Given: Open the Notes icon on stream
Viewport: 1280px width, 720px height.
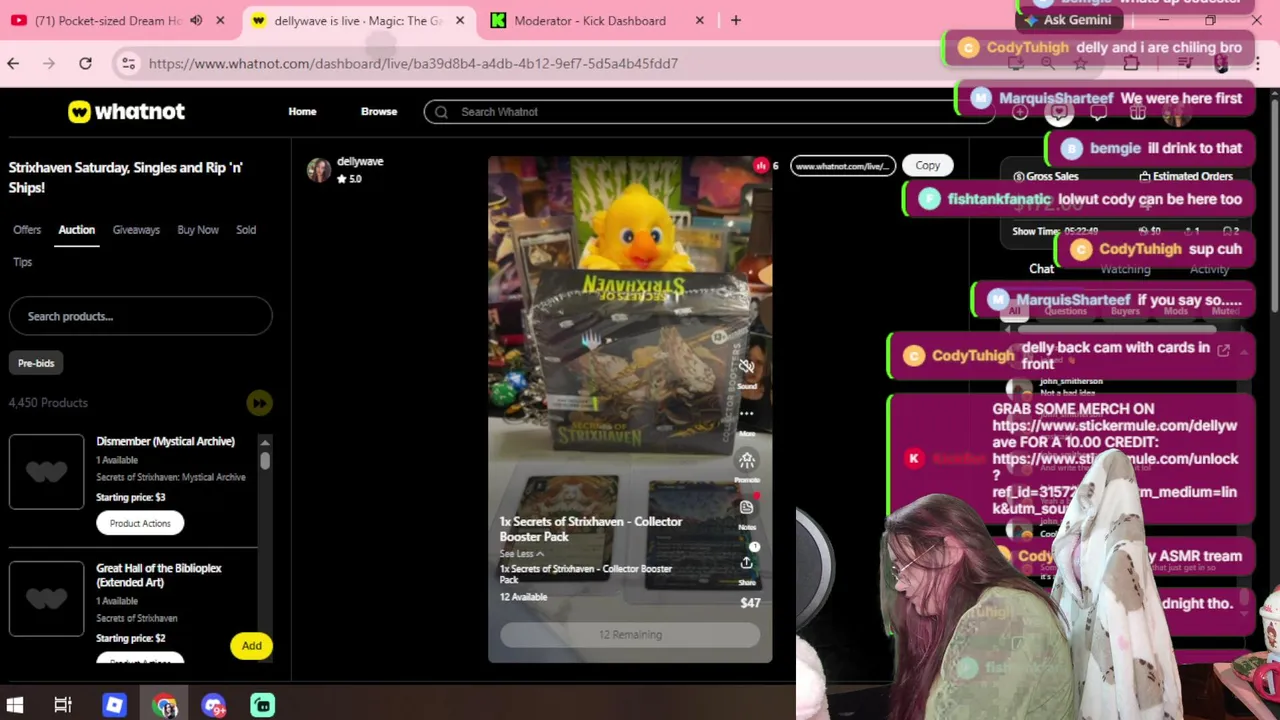Looking at the screenshot, I should pos(747,508).
